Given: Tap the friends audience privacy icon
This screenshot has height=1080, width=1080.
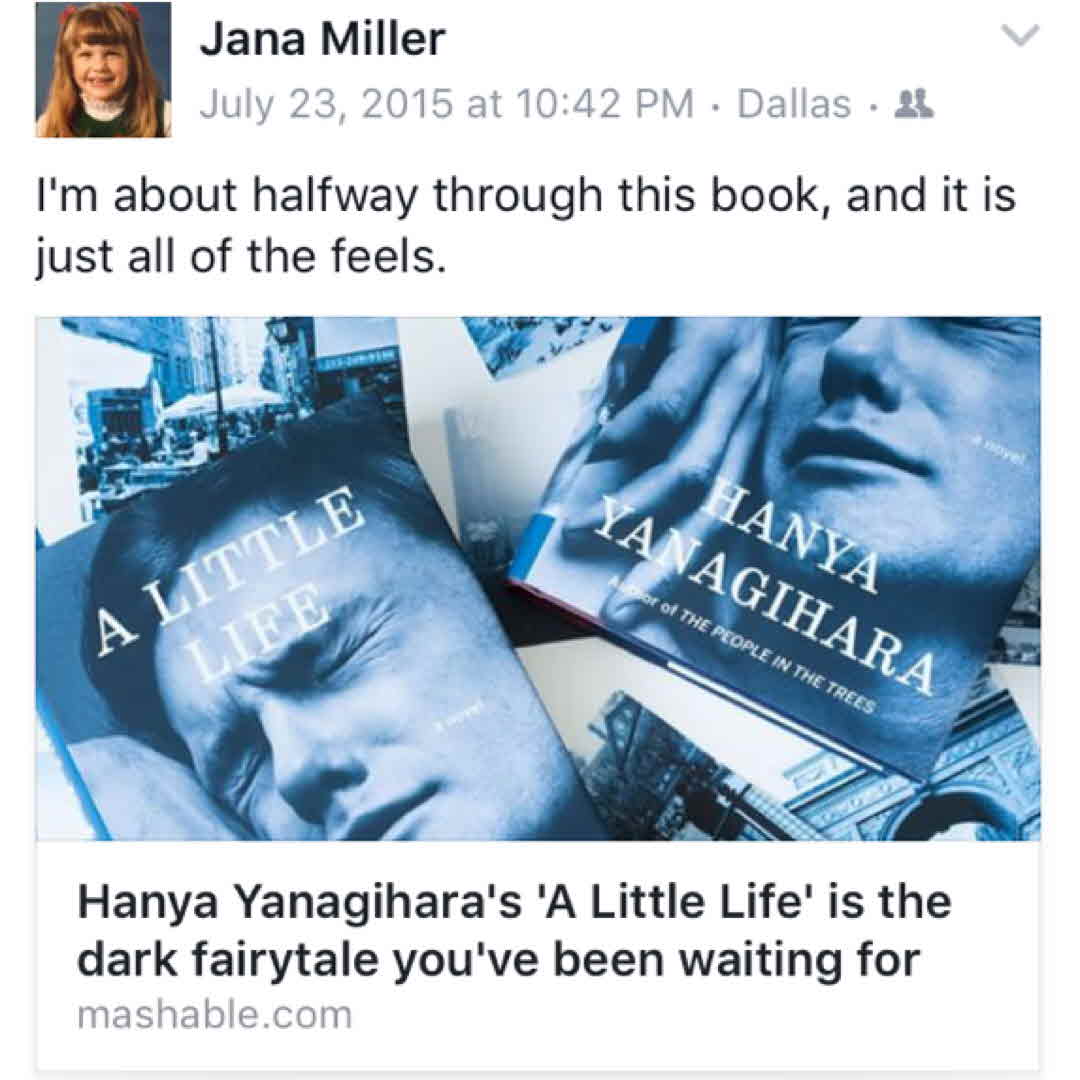Looking at the screenshot, I should [x=913, y=105].
